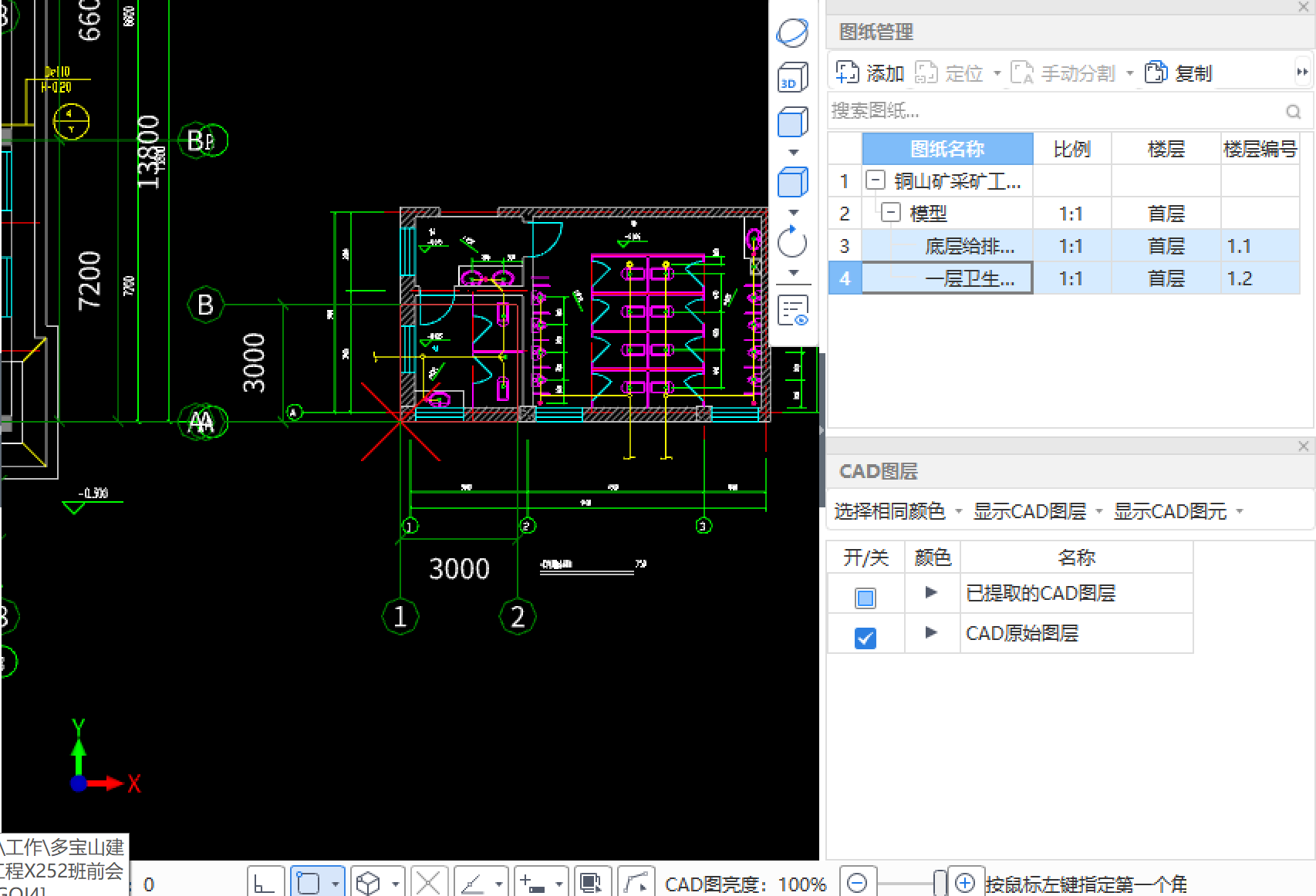Click the 楼层编号 column header
This screenshot has height=896, width=1316.
click(1260, 148)
